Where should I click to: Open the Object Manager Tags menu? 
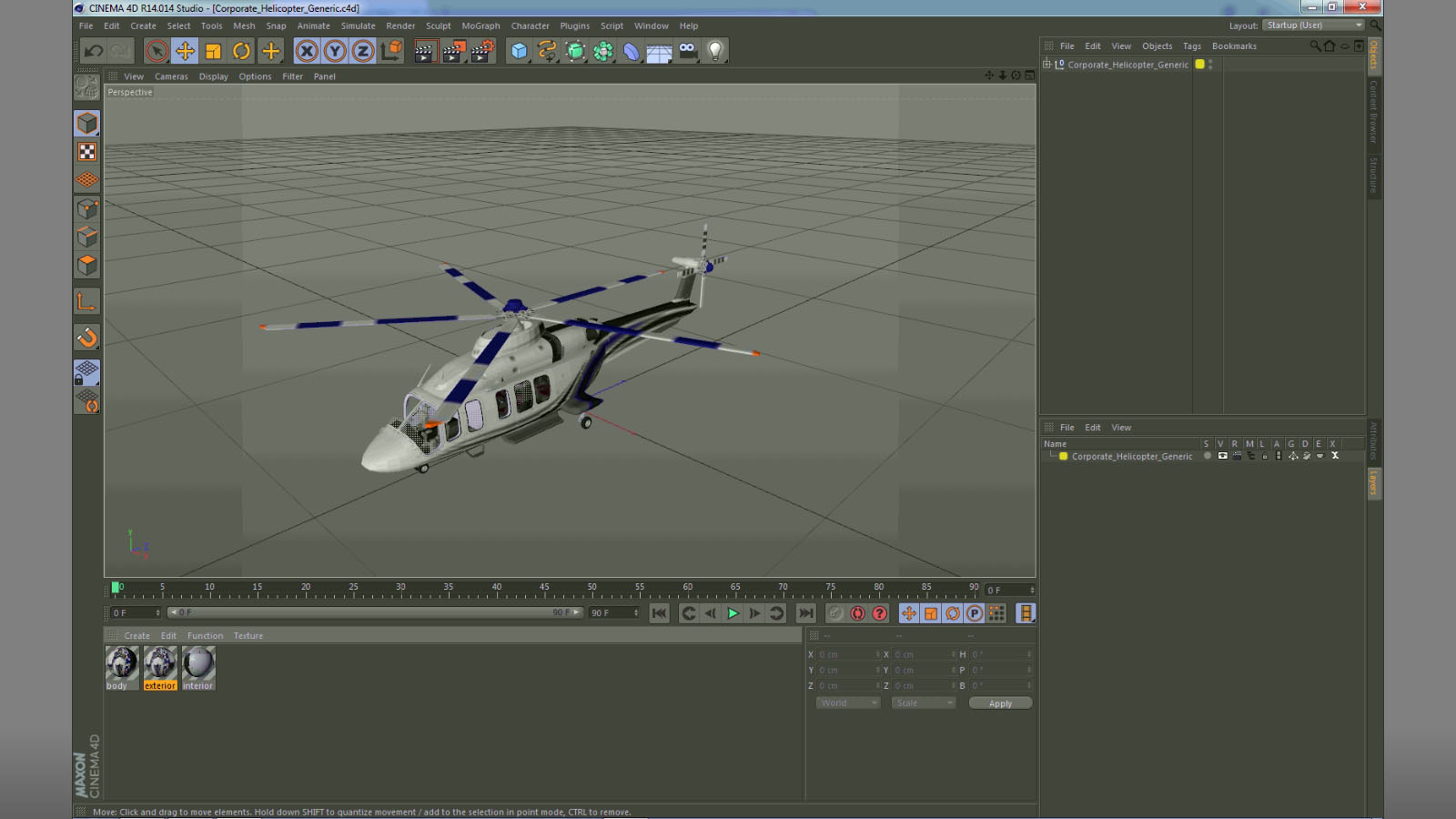(x=1191, y=46)
